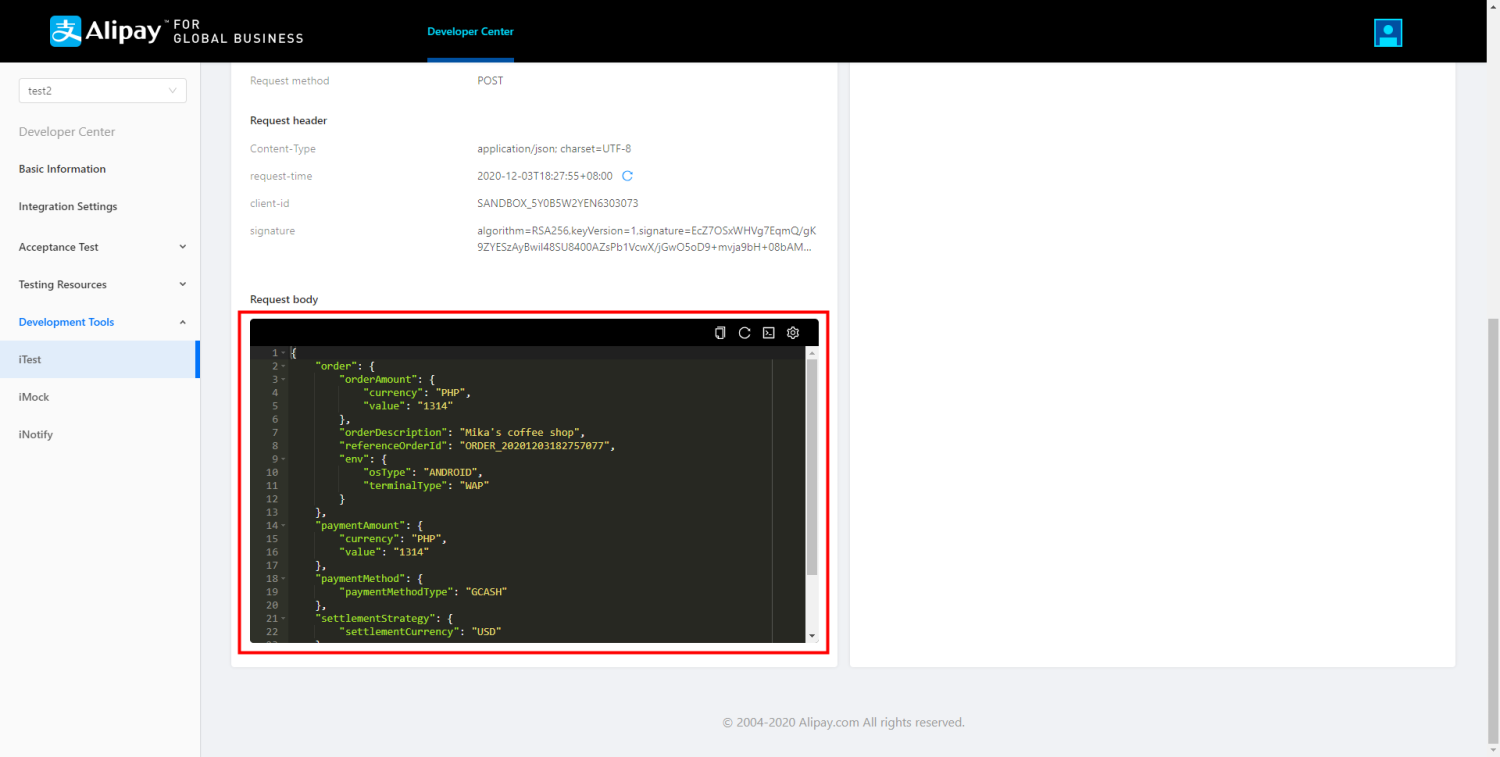Click the "signature" label
The image size is (1500, 757).
272,231
